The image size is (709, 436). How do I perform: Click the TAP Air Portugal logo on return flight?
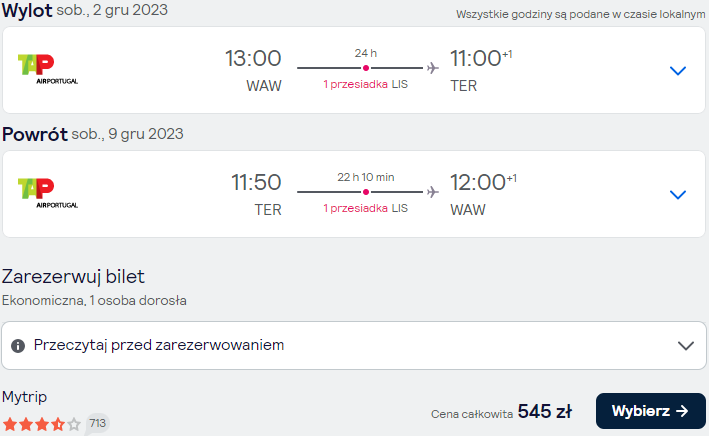[47, 193]
